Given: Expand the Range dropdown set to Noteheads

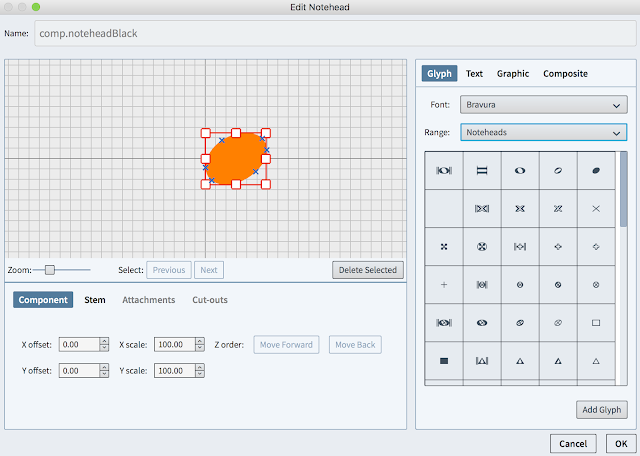Looking at the screenshot, I should (x=543, y=132).
